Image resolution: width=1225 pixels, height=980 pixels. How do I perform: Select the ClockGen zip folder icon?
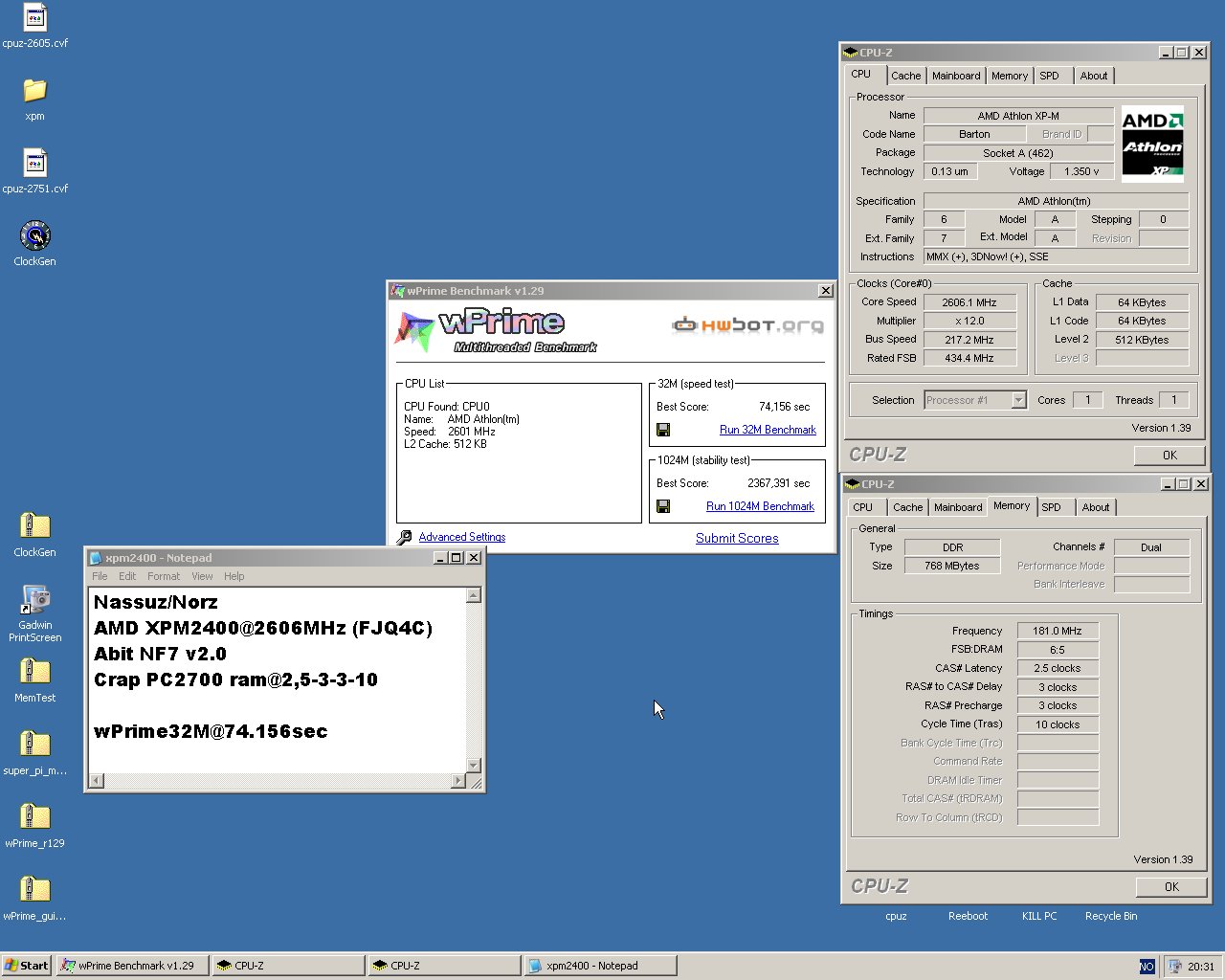pos(34,525)
